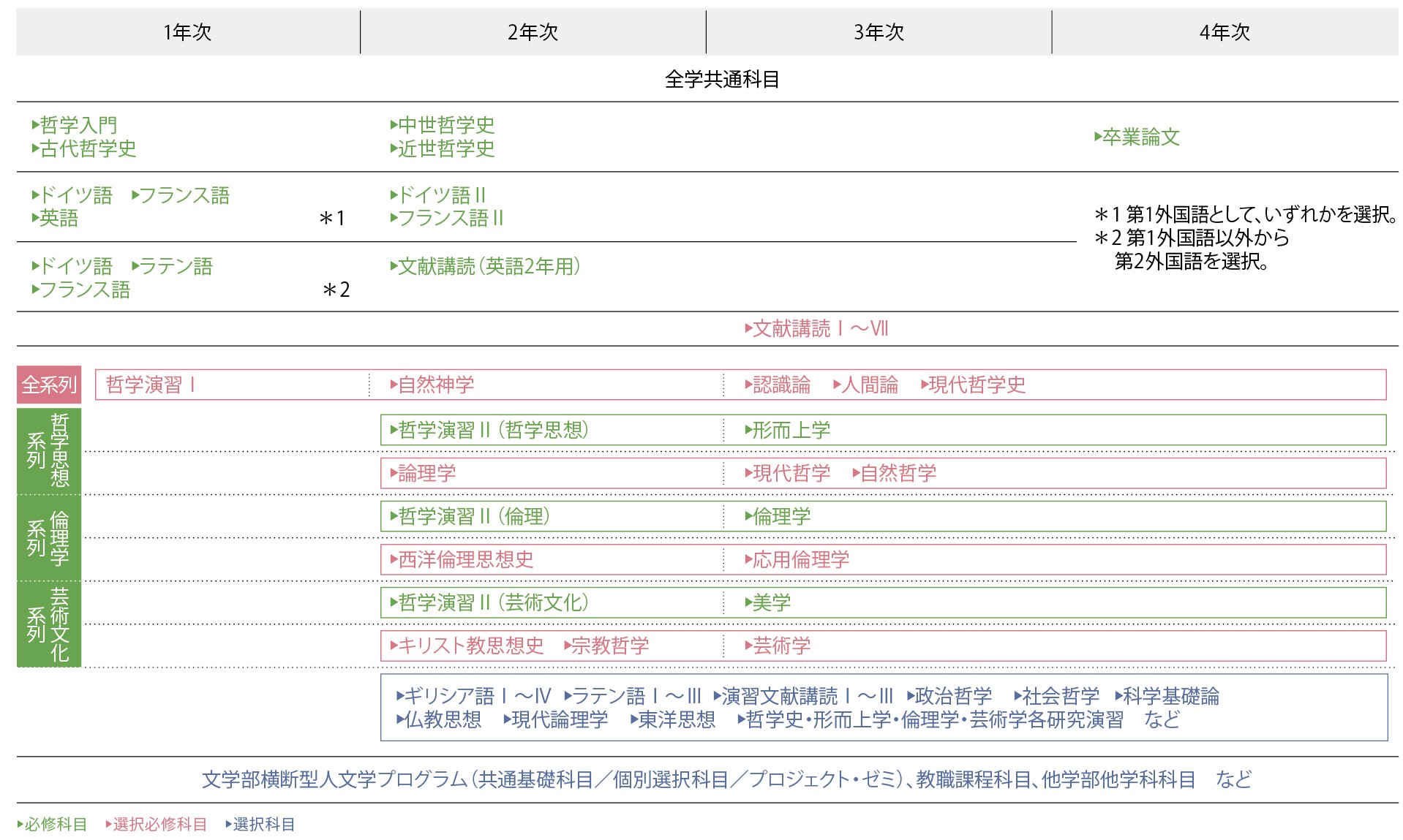Click the 選択科目 legend entry
1403x840 pixels.
[x=260, y=824]
